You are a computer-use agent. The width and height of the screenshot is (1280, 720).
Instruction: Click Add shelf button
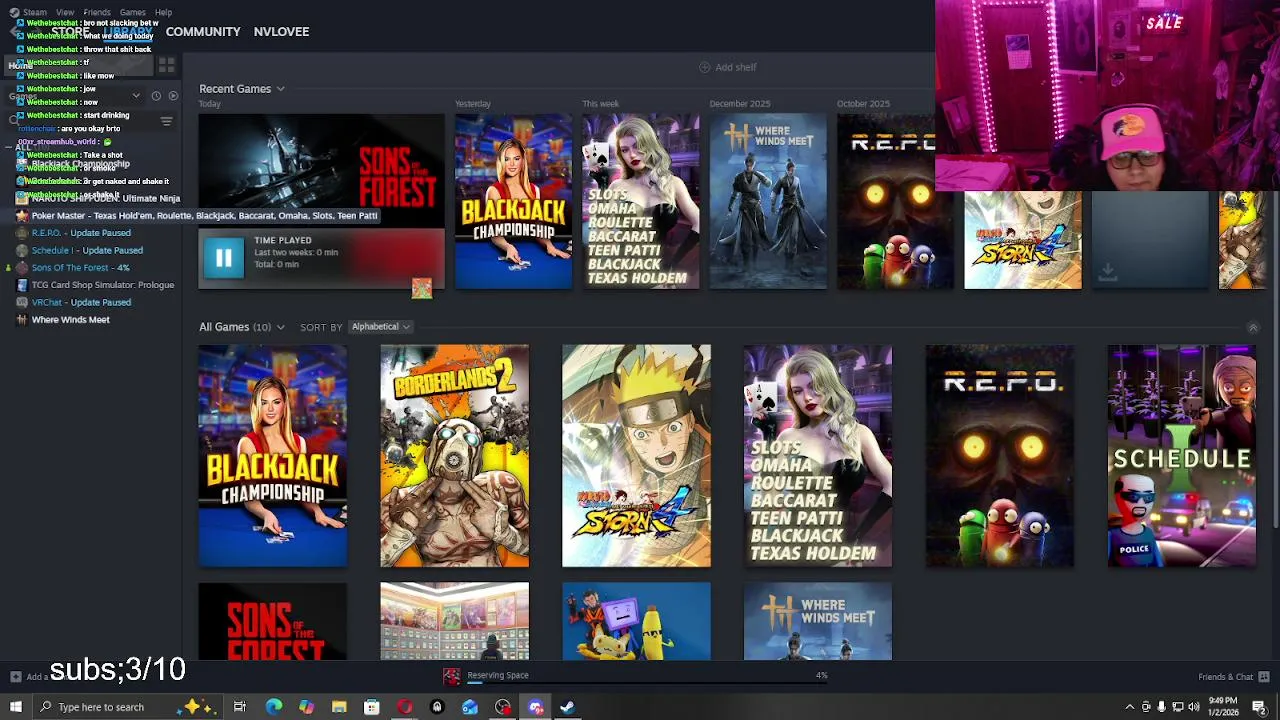(x=728, y=67)
